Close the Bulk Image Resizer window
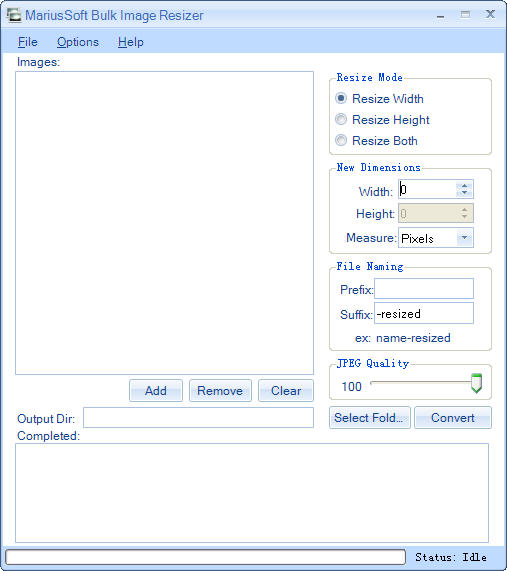The width and height of the screenshot is (507, 571). point(490,14)
